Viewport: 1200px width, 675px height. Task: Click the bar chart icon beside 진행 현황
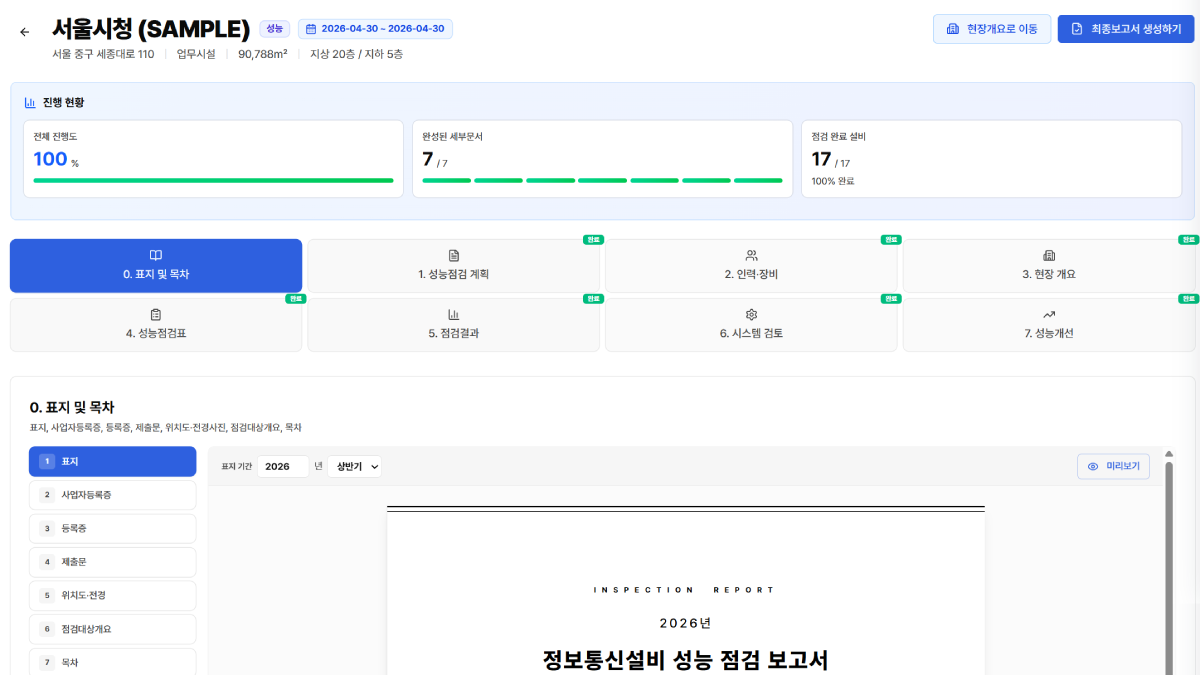(30, 102)
